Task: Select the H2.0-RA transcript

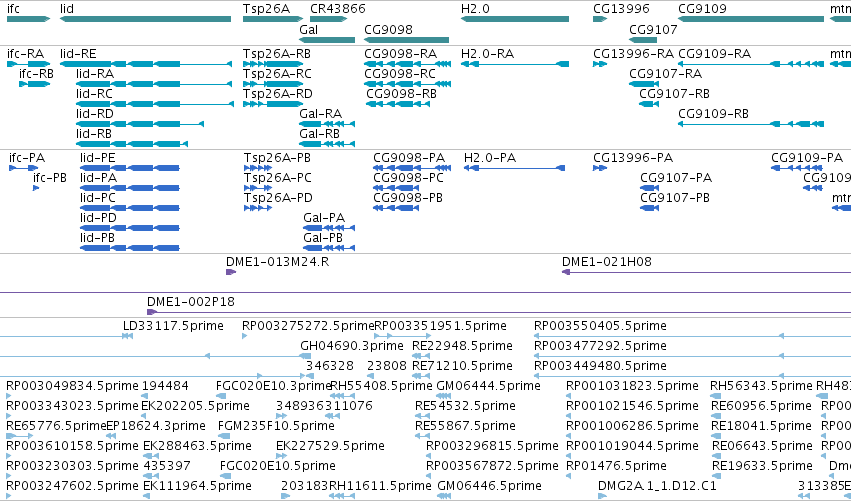Action: click(515, 64)
